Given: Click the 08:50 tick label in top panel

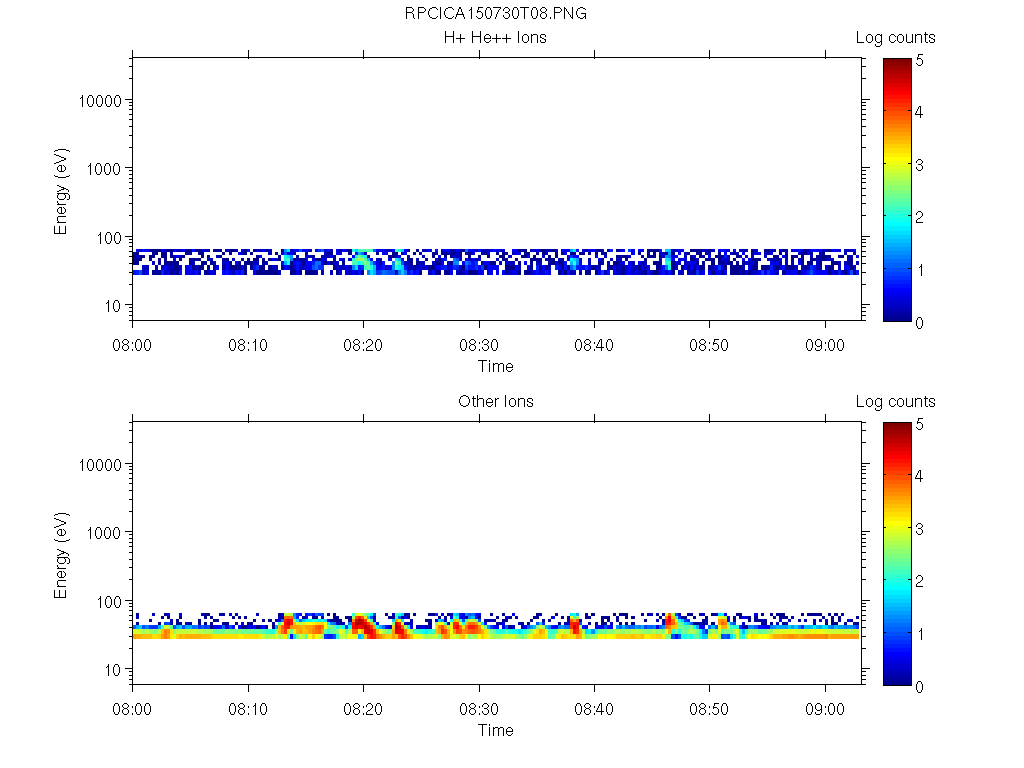Looking at the screenshot, I should 709,345.
